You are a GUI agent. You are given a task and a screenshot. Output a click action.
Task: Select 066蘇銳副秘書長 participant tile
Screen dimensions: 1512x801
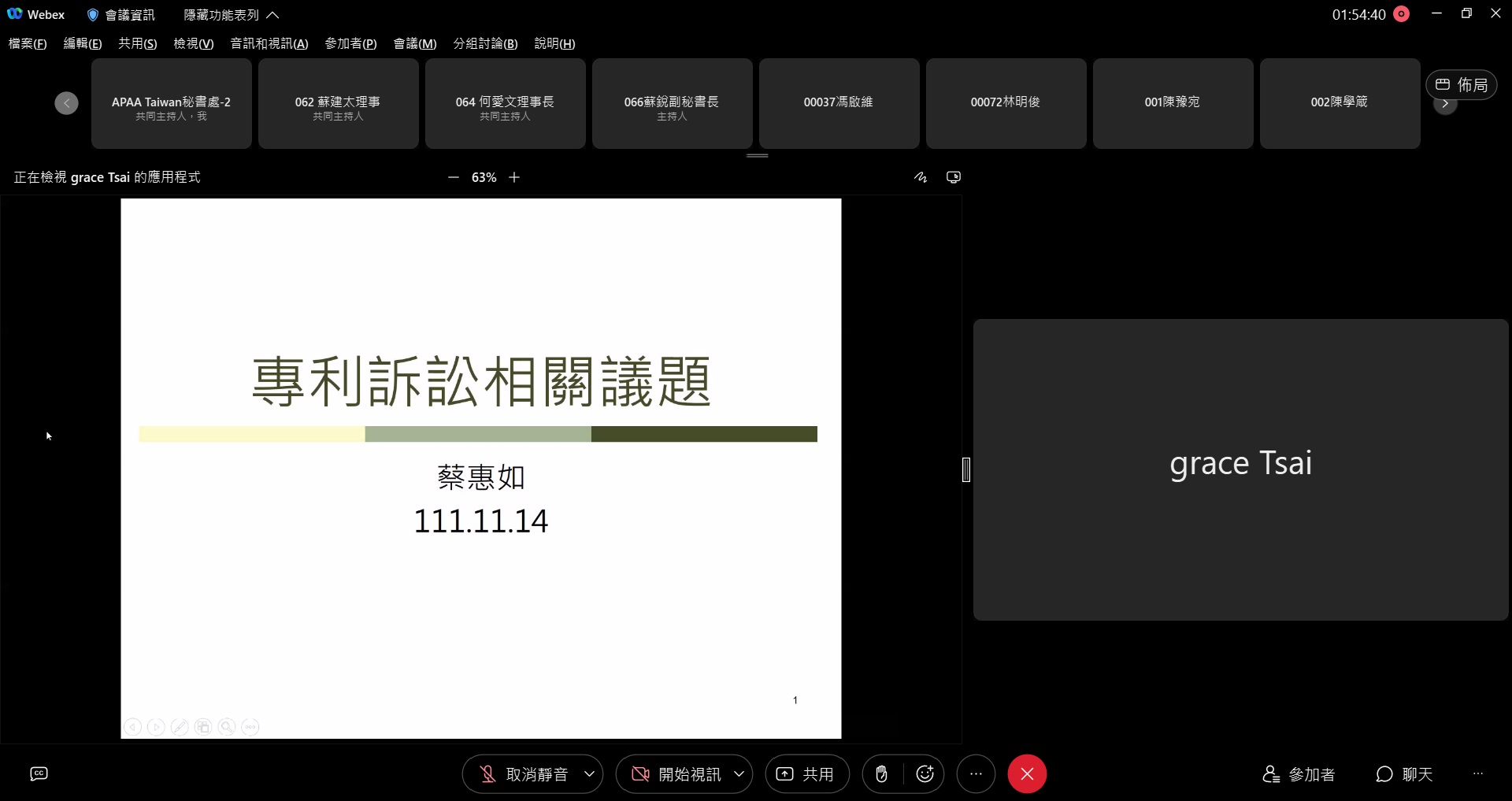(672, 103)
